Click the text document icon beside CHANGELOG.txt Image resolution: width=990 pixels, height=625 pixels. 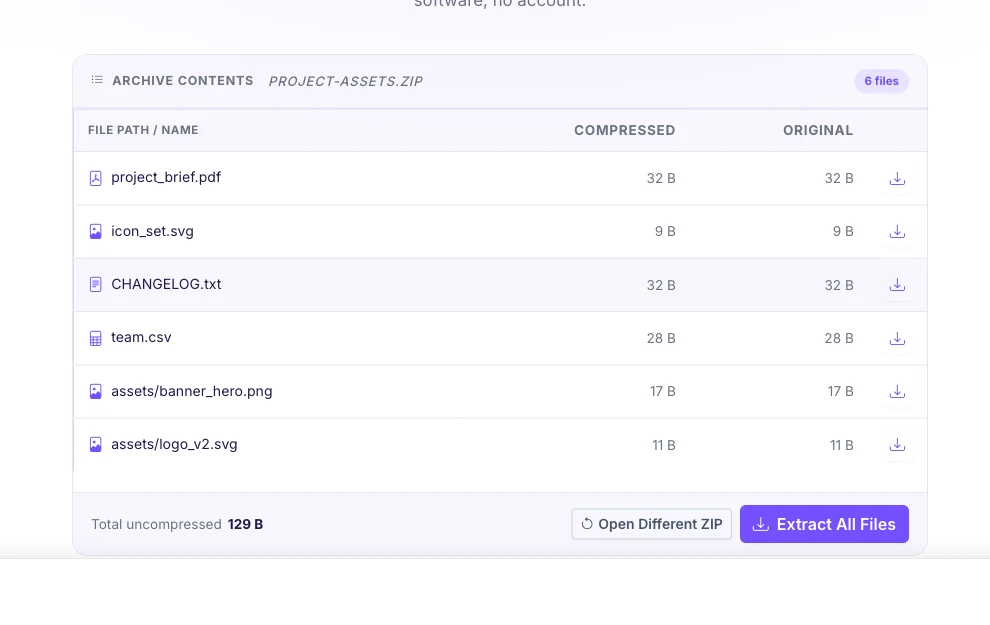pyautogui.click(x=95, y=285)
